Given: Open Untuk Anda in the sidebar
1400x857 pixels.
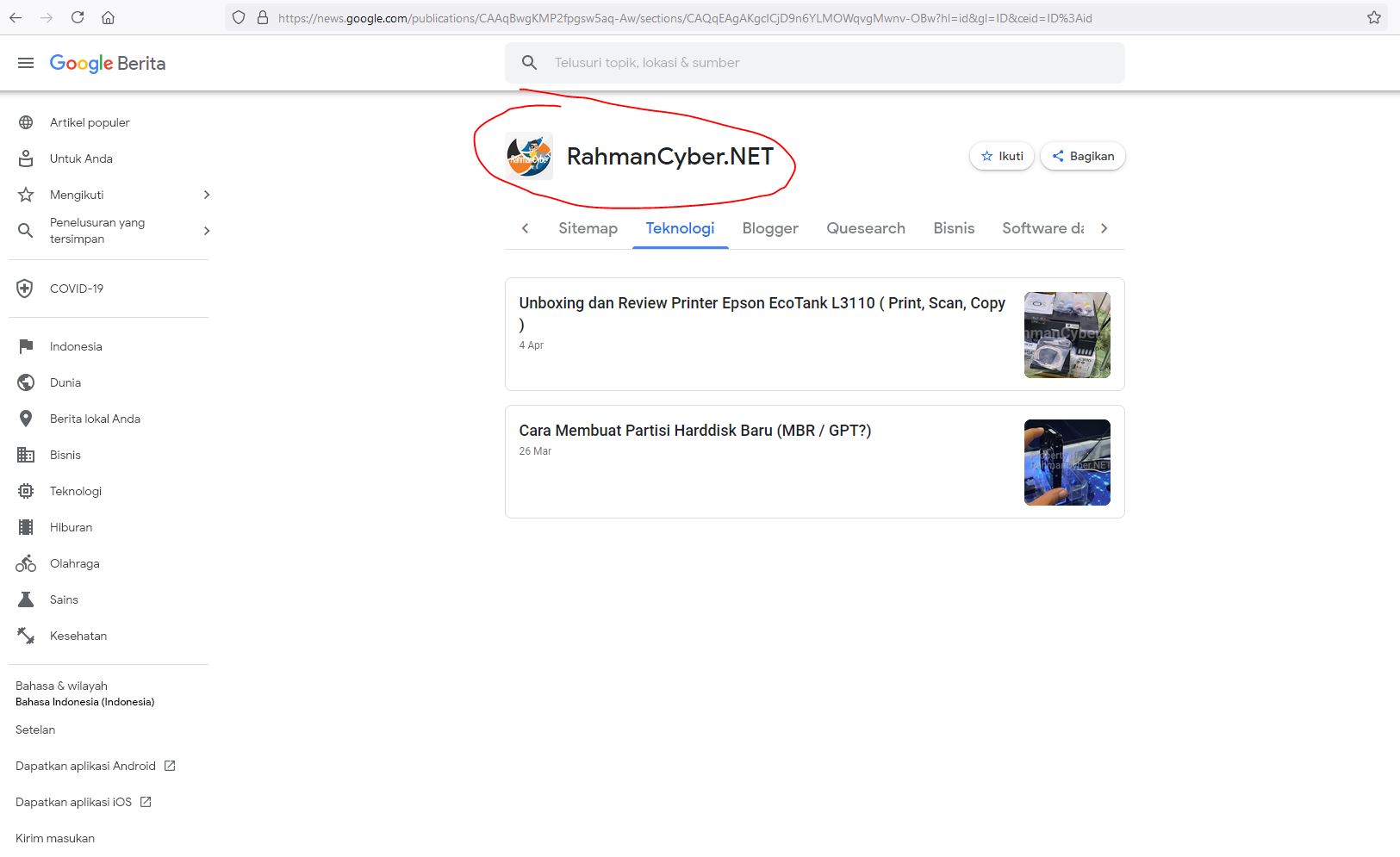Looking at the screenshot, I should (81, 158).
